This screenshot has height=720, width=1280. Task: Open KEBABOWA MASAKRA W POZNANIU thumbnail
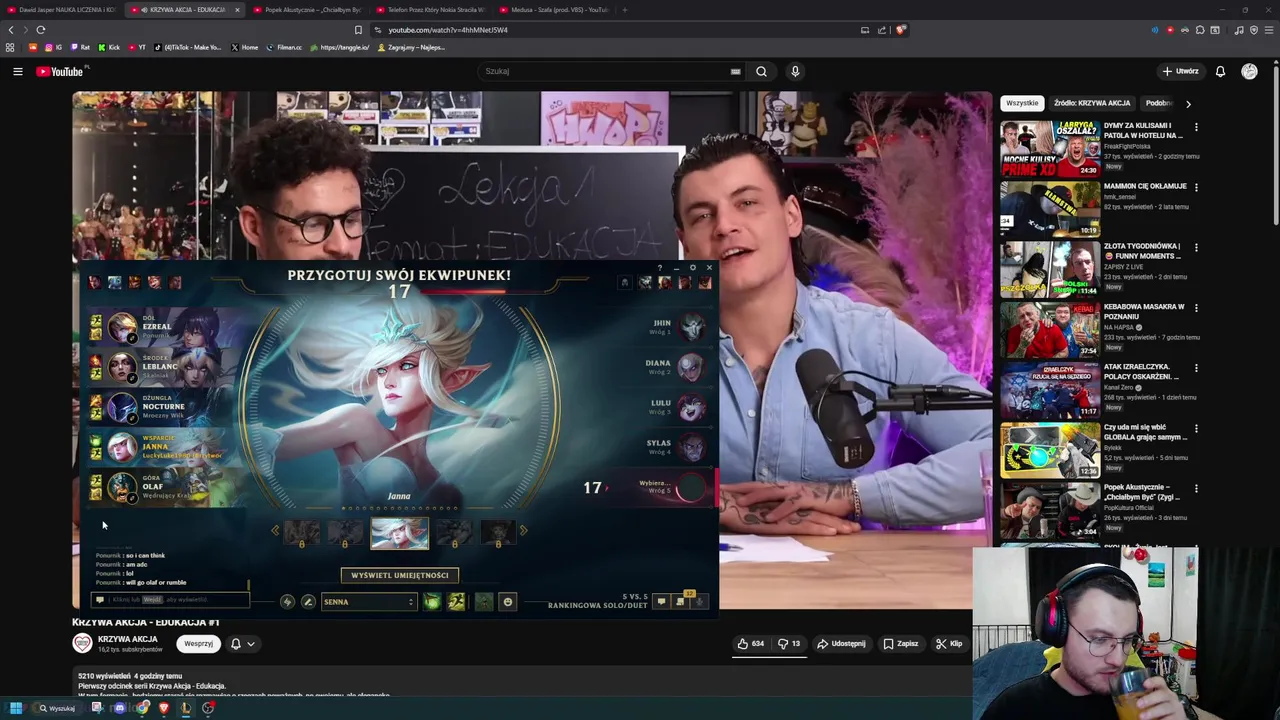[x=1050, y=329]
